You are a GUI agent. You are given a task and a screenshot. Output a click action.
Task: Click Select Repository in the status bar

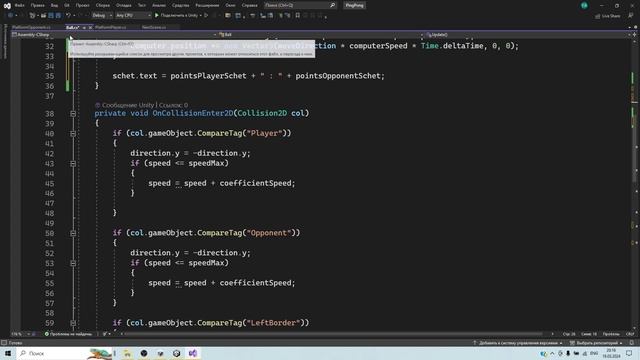[x=596, y=343]
